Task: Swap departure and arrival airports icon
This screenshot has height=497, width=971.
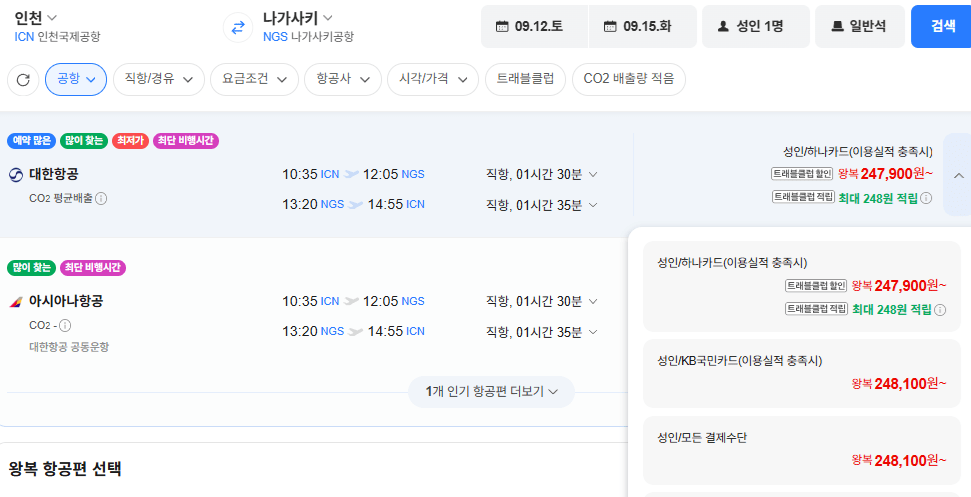Action: (x=238, y=27)
